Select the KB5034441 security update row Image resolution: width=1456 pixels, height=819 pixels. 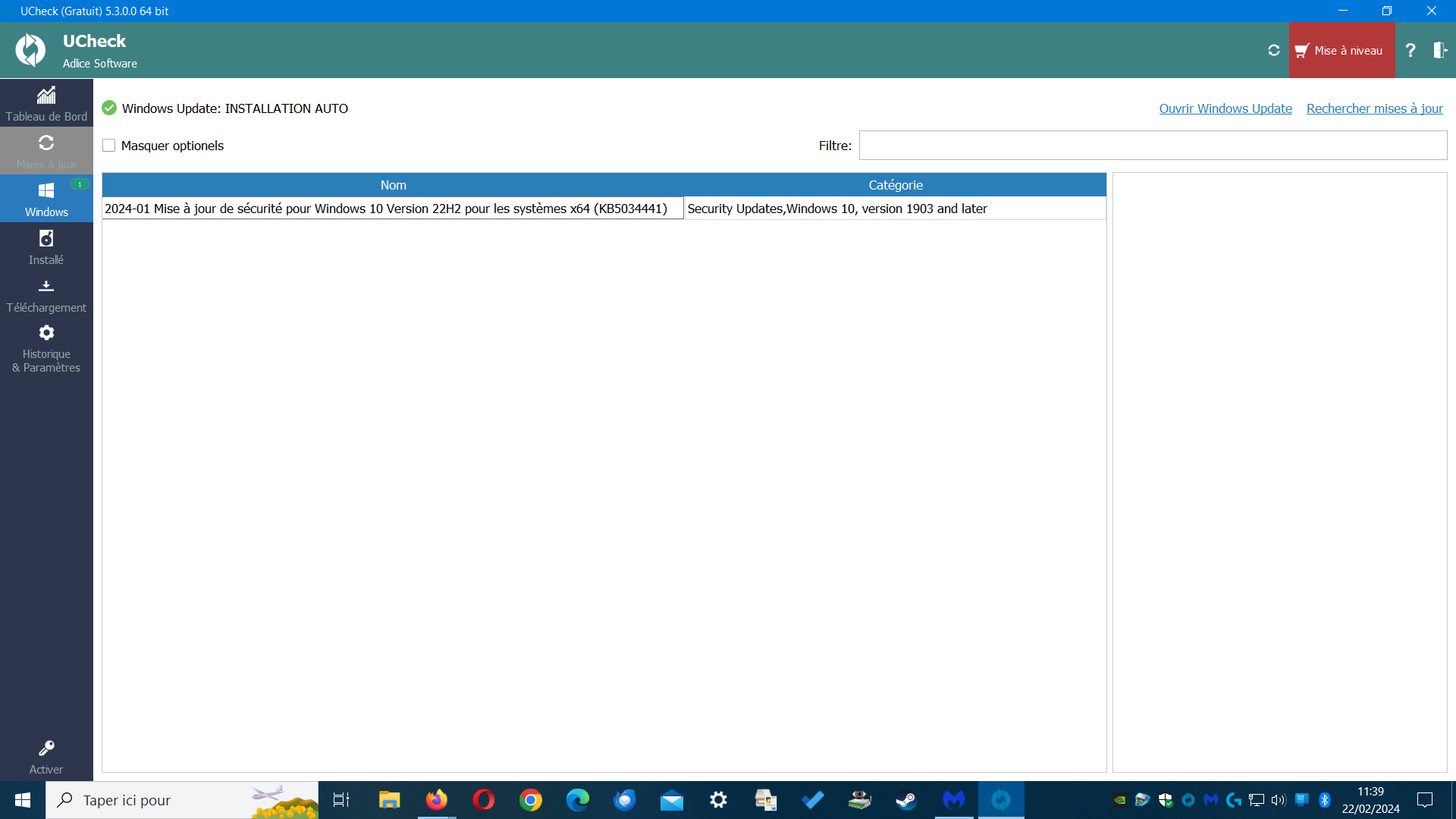(386, 209)
